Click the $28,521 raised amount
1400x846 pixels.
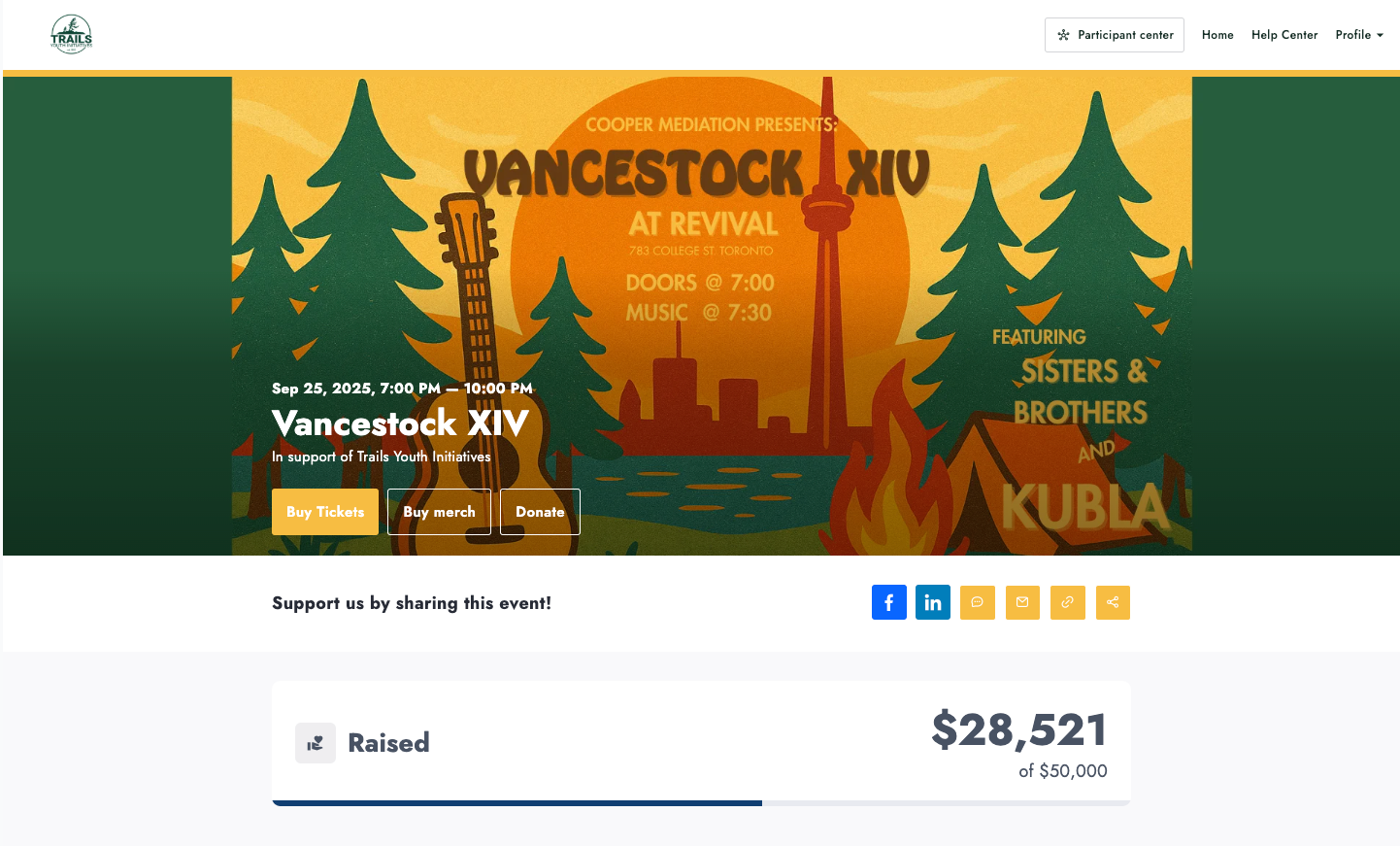[1019, 729]
